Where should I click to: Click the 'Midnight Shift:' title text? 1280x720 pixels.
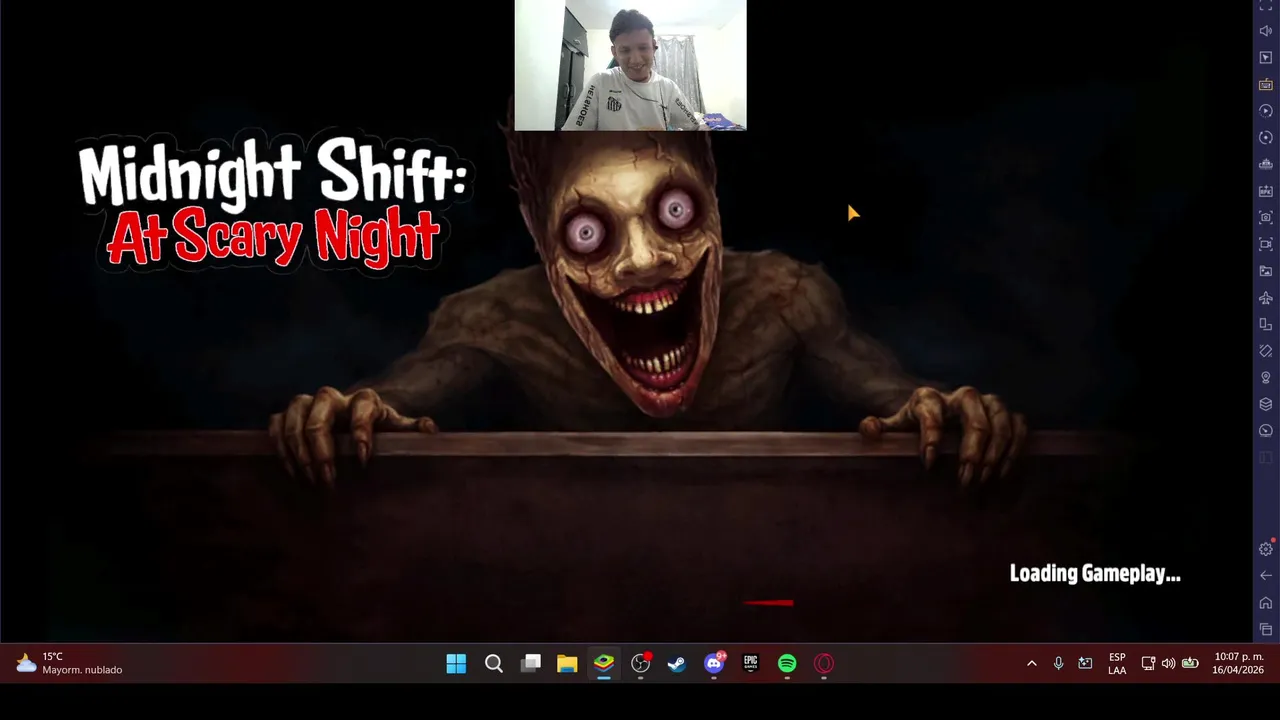(x=273, y=172)
